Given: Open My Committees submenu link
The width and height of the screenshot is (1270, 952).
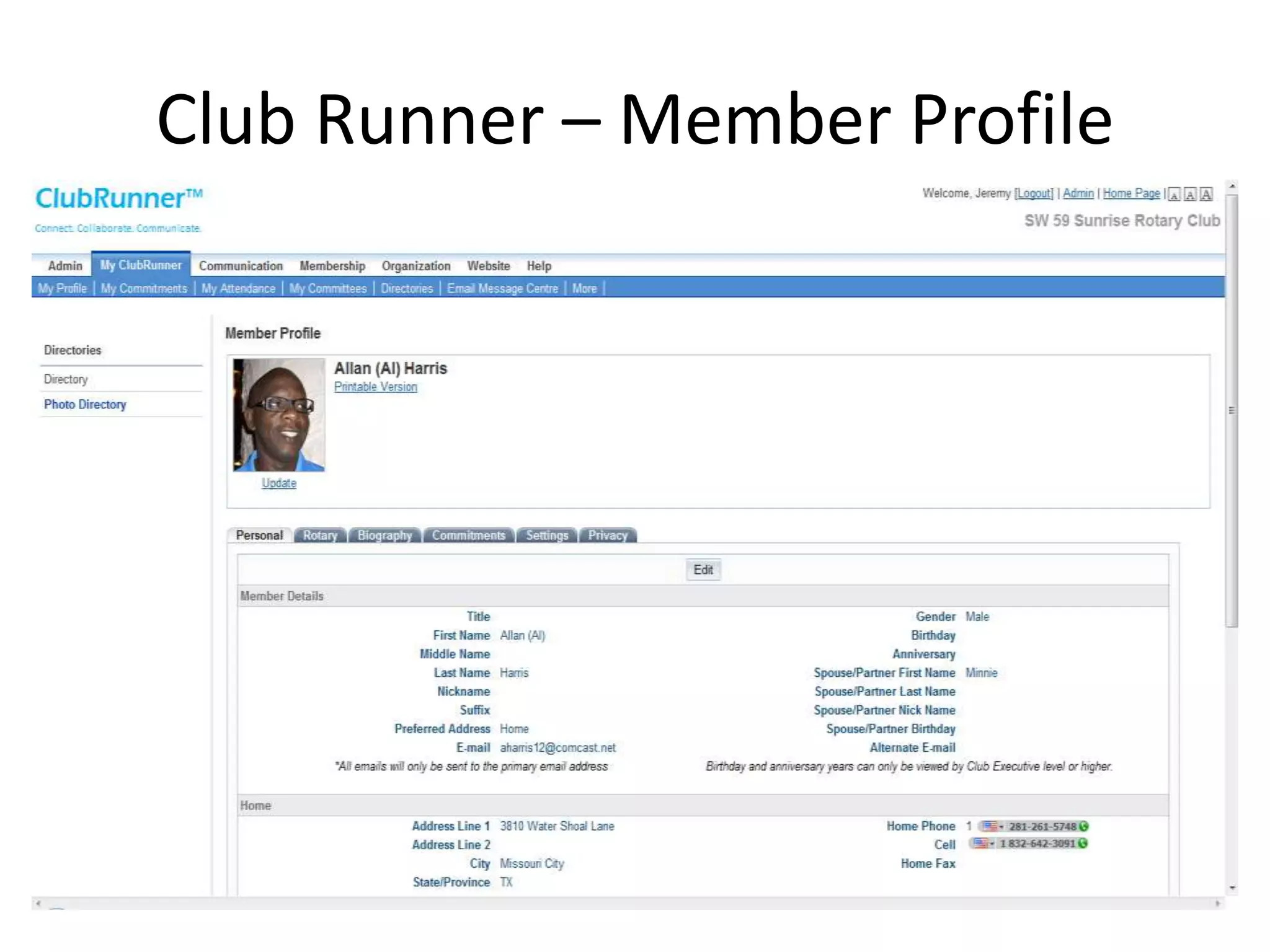Looking at the screenshot, I should (x=328, y=288).
